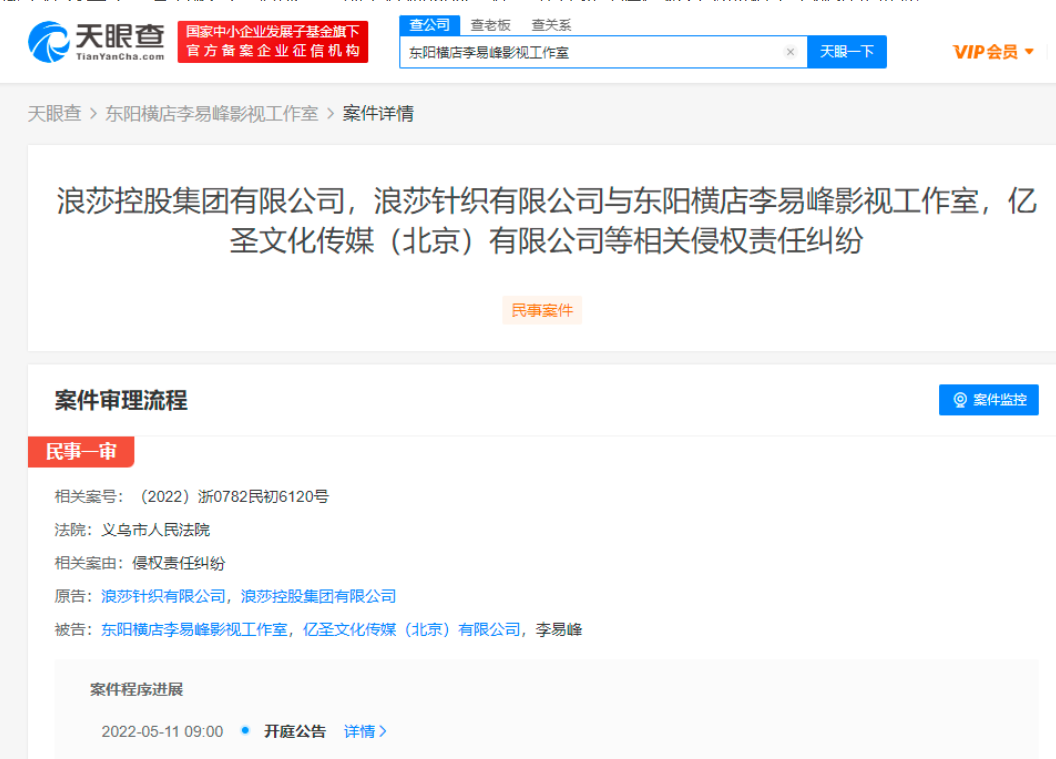Switch to the 查关系 tab

[x=551, y=26]
